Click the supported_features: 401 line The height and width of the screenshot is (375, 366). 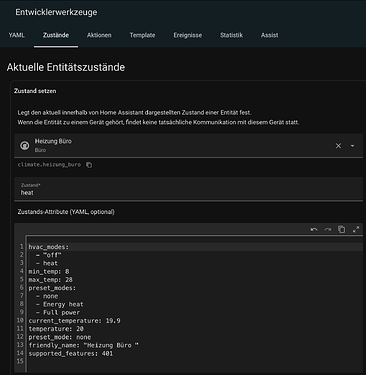(71, 353)
